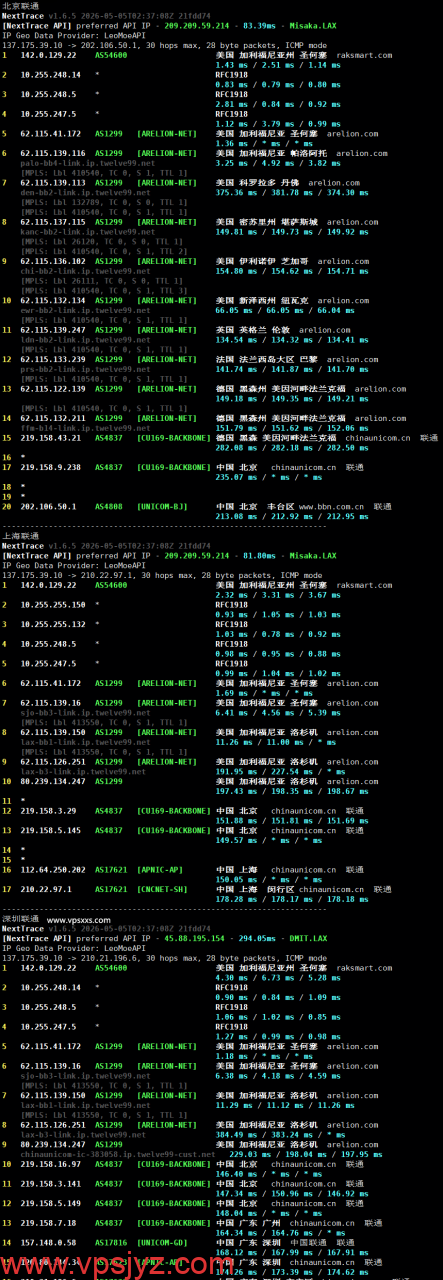Select hop IP 62.115.132.211

pyautogui.click(x=52, y=417)
